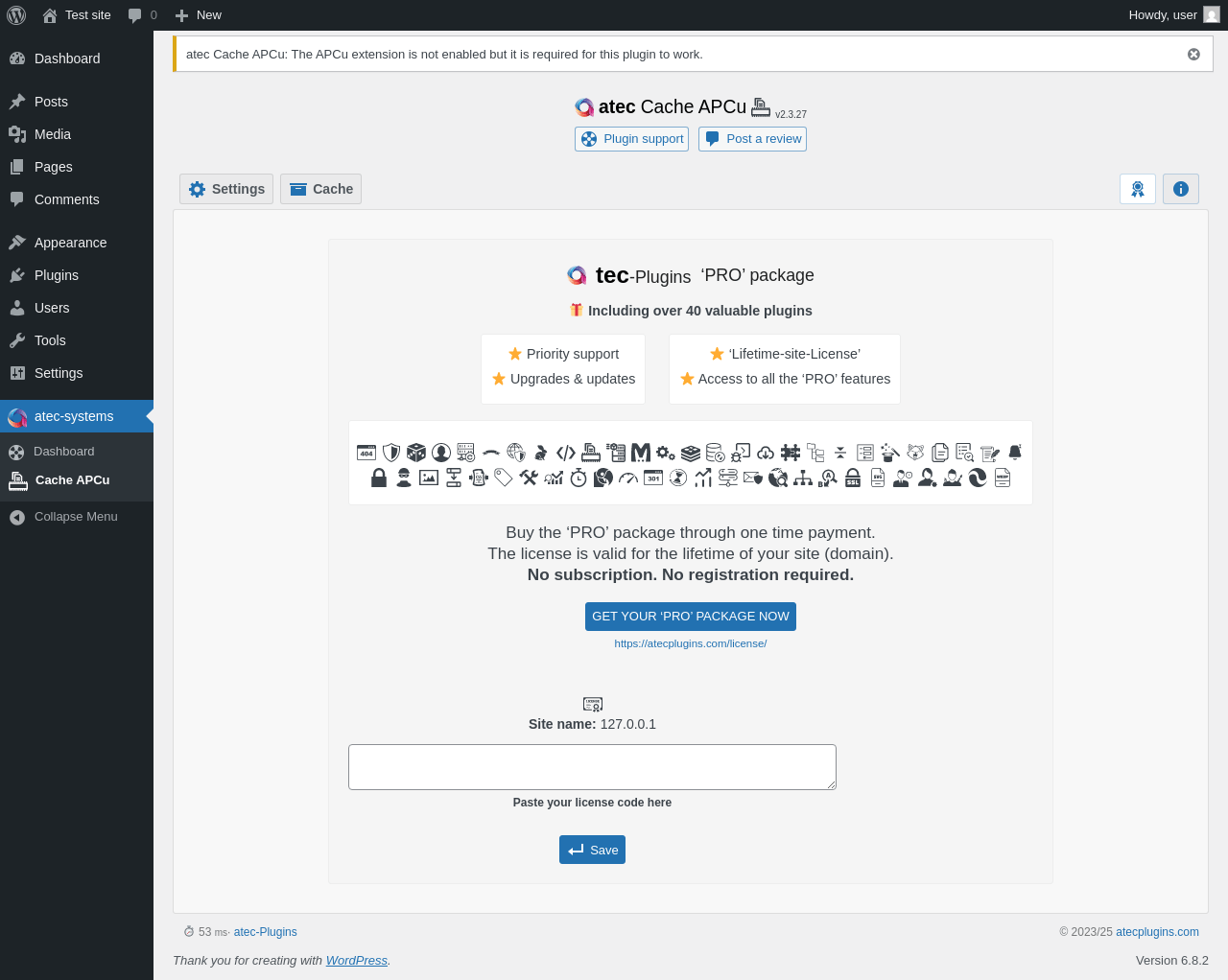Open the Settings tab
This screenshot has width=1228, height=980.
pyautogui.click(x=226, y=189)
